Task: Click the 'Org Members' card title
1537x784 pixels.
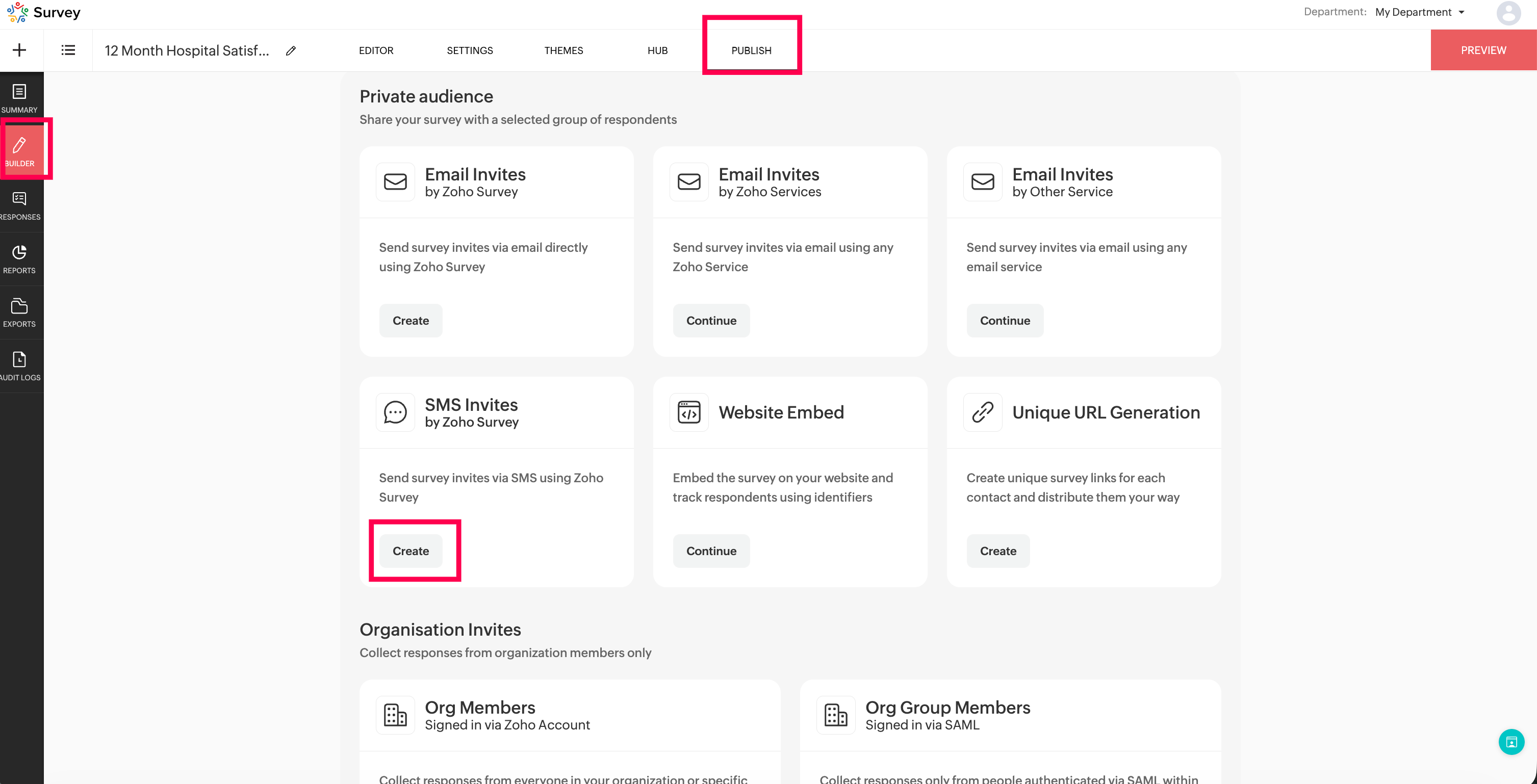Action: pos(480,707)
